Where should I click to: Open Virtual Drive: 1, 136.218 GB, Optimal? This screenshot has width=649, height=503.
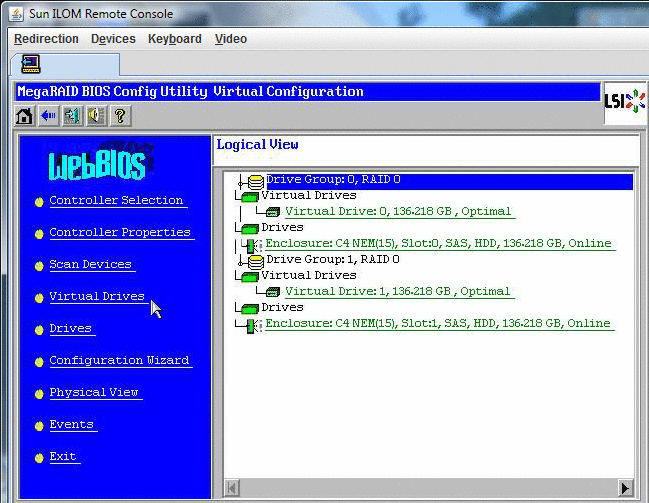398,291
